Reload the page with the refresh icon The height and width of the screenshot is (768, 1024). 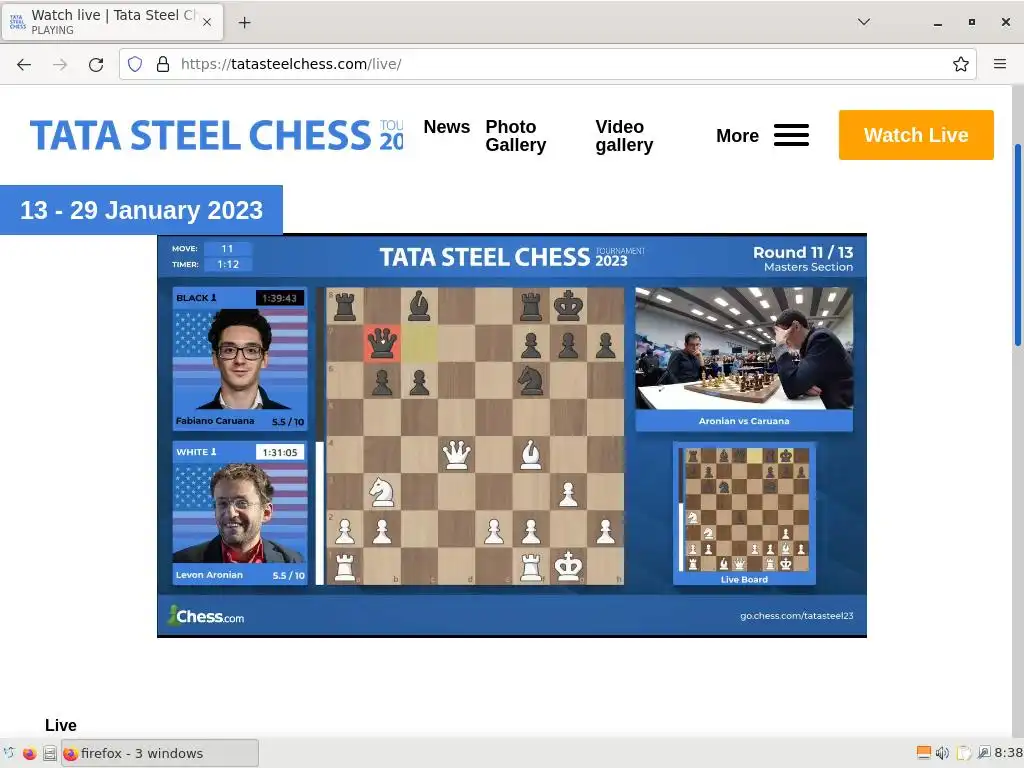pos(96,64)
